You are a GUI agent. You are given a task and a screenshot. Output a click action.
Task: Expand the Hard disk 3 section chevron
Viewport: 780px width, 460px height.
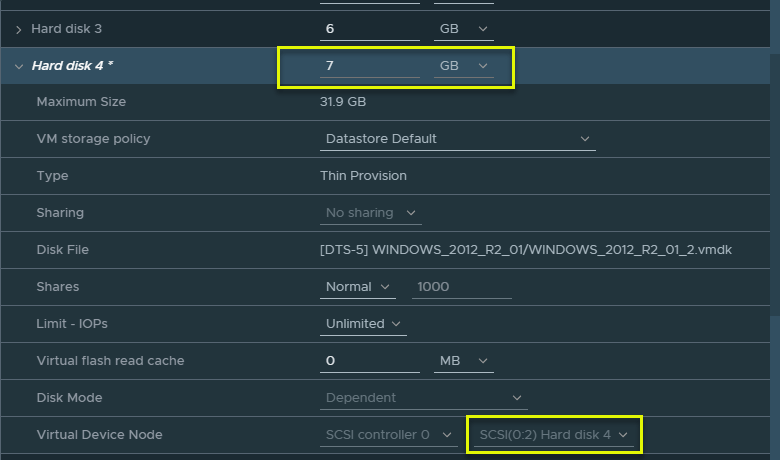click(19, 29)
